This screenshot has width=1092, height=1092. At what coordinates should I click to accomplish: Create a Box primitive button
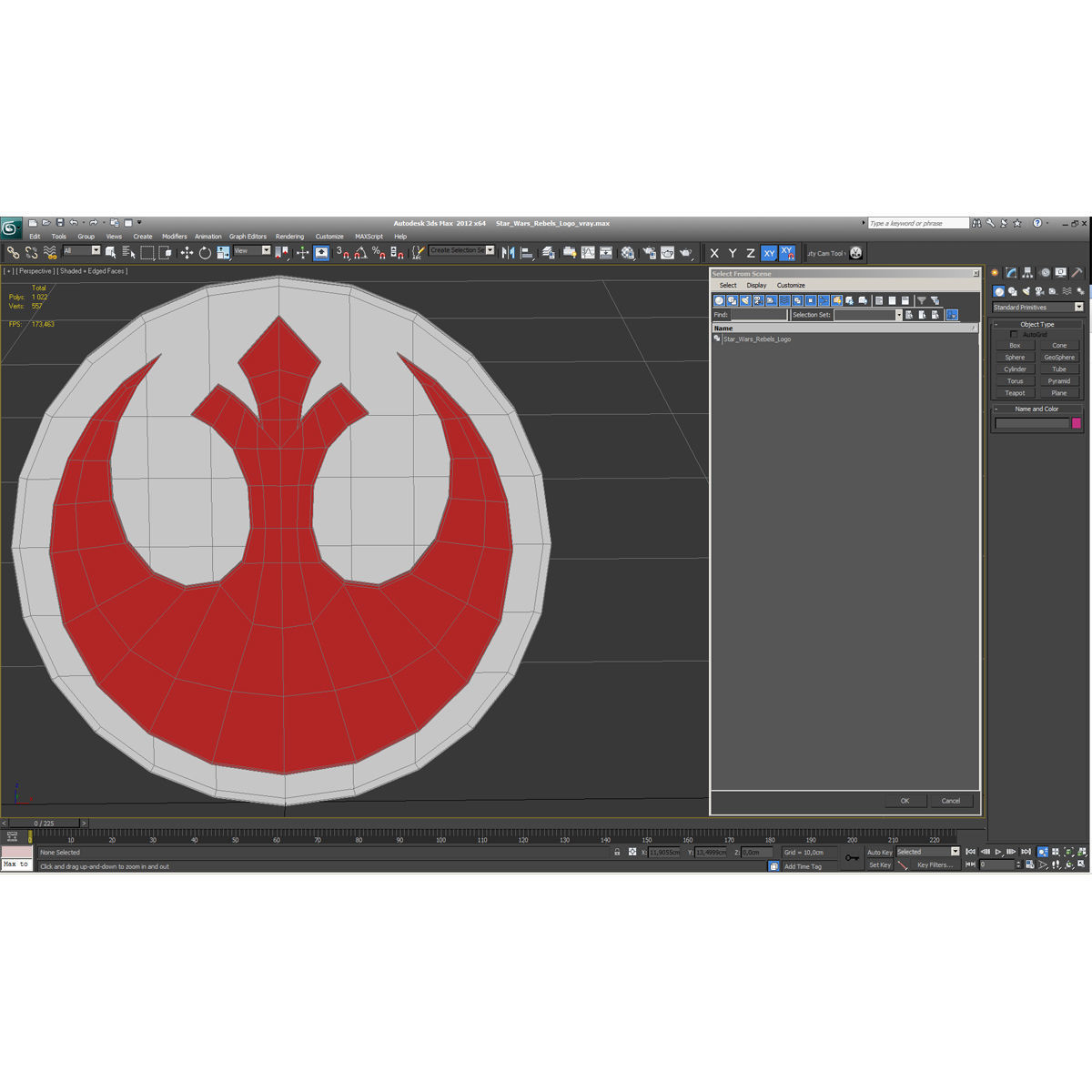click(x=1015, y=346)
